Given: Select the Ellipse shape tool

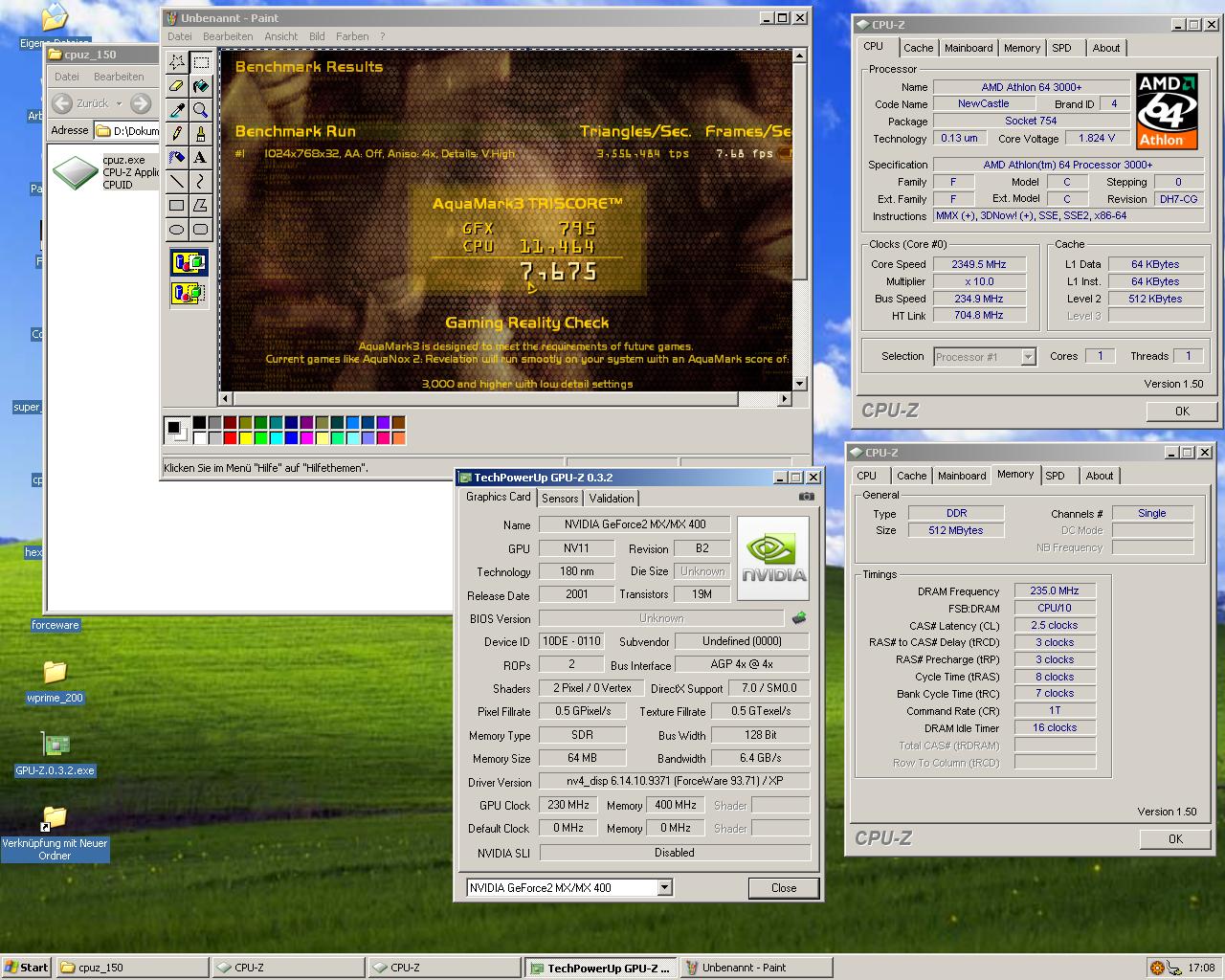Looking at the screenshot, I should pos(177,229).
